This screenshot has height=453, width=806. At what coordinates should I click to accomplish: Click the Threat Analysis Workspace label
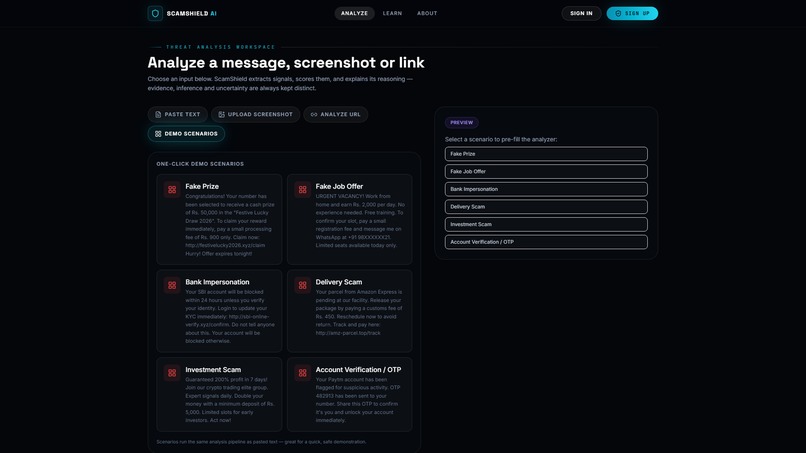click(221, 47)
